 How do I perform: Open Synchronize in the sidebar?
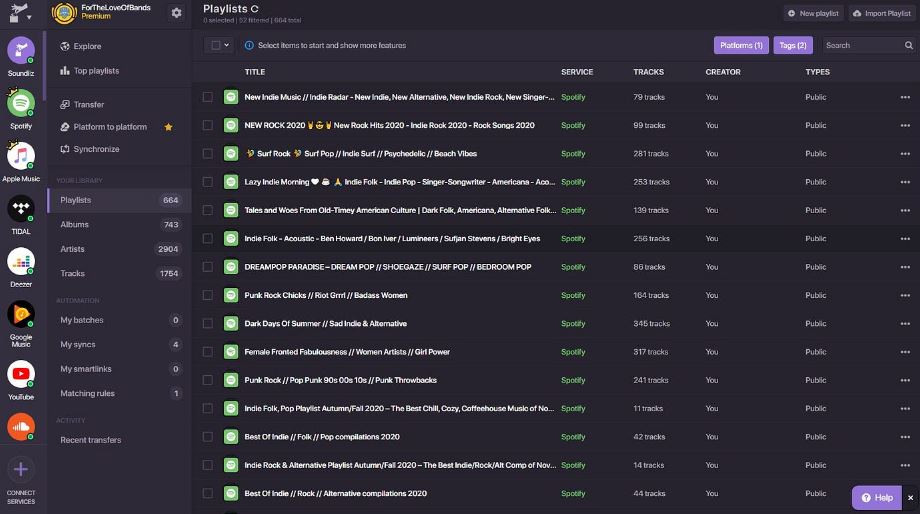(x=90, y=149)
